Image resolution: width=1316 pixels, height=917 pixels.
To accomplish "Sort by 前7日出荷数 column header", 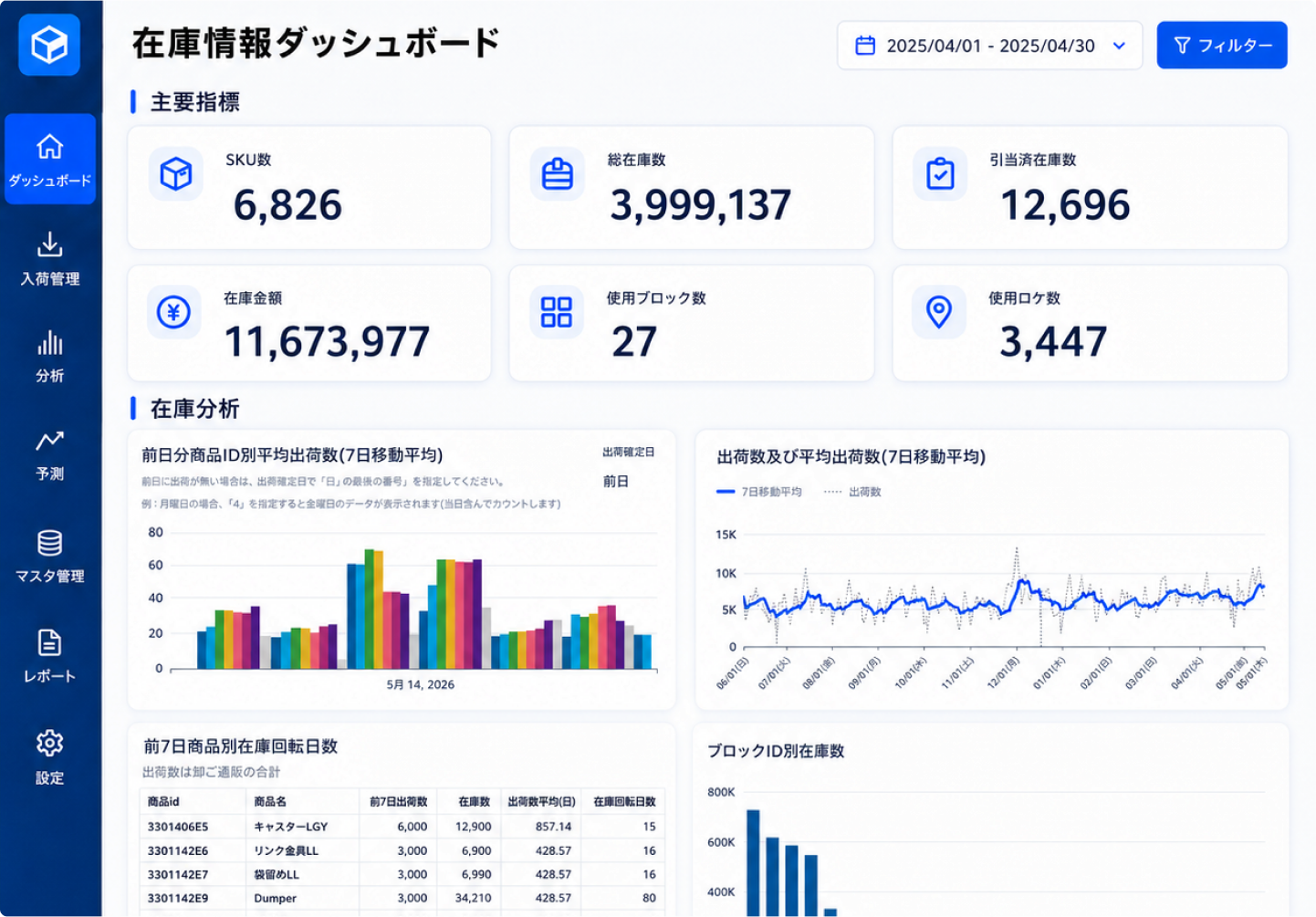I will tap(399, 801).
